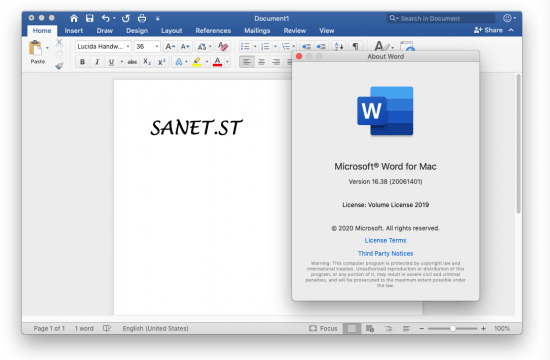Click the Share button

pyautogui.click(x=488, y=30)
